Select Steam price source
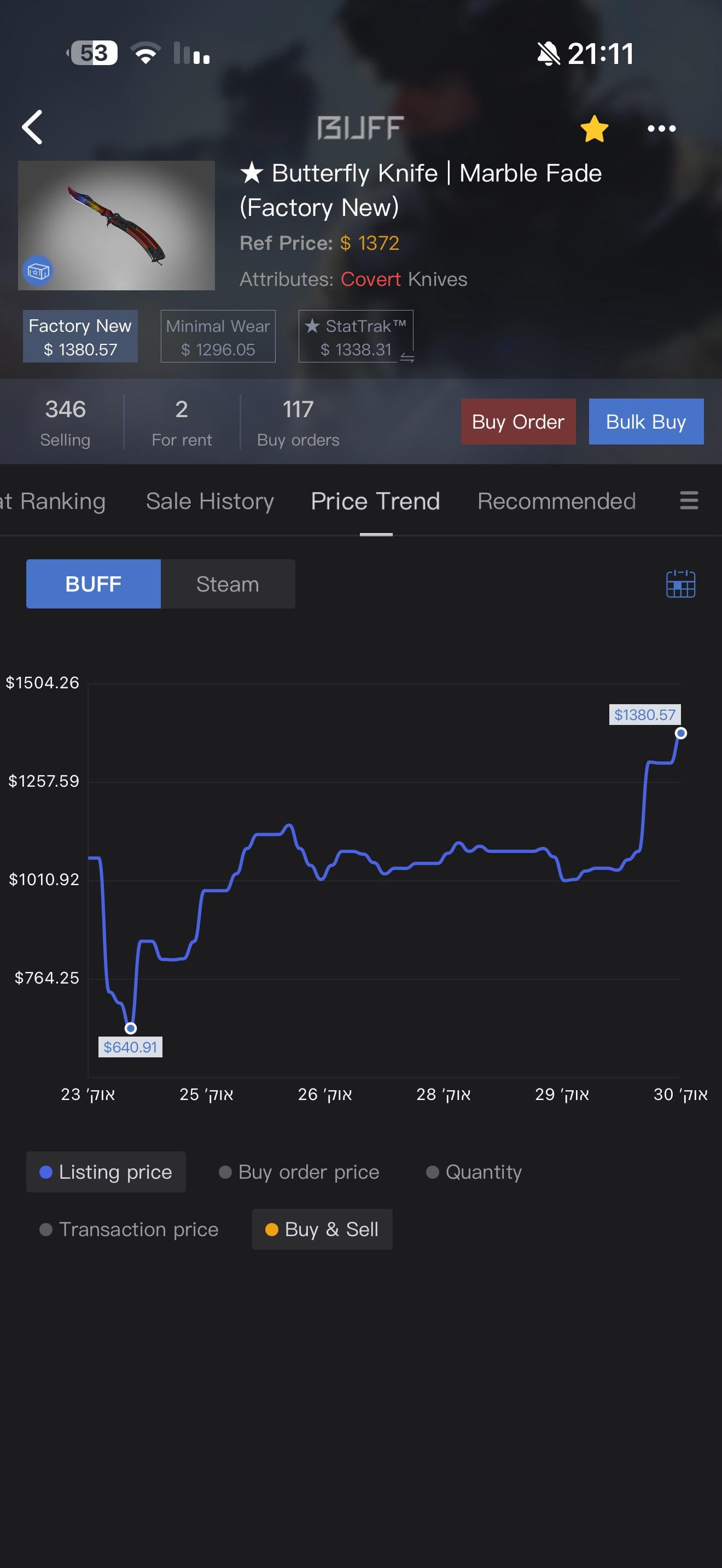The height and width of the screenshot is (1568, 722). tap(228, 584)
